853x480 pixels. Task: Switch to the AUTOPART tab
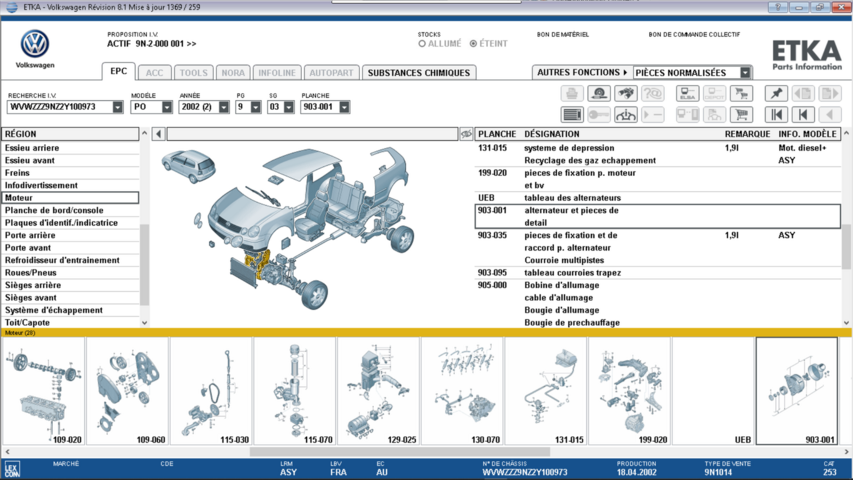pos(331,73)
